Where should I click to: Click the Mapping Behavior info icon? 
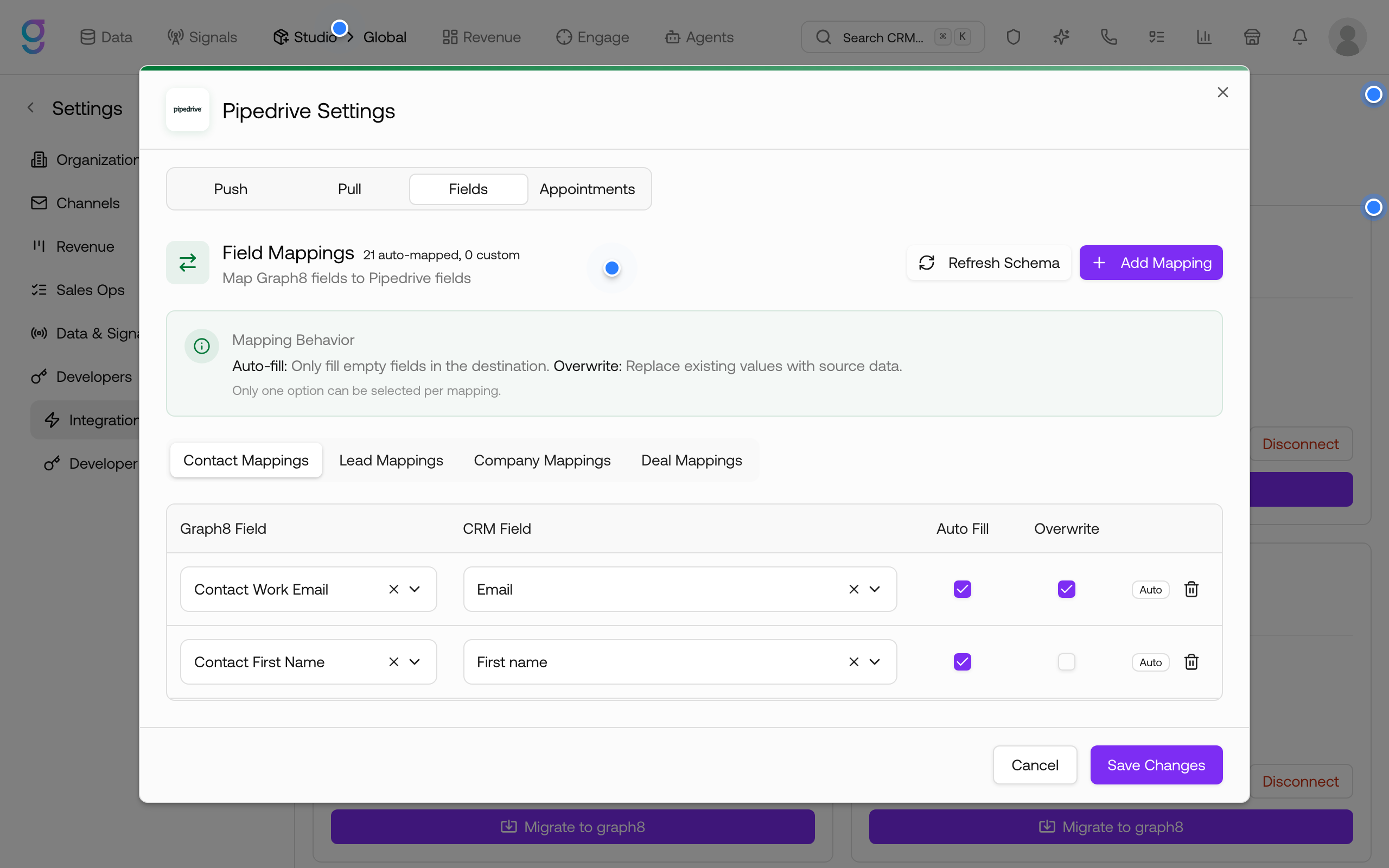tap(201, 346)
